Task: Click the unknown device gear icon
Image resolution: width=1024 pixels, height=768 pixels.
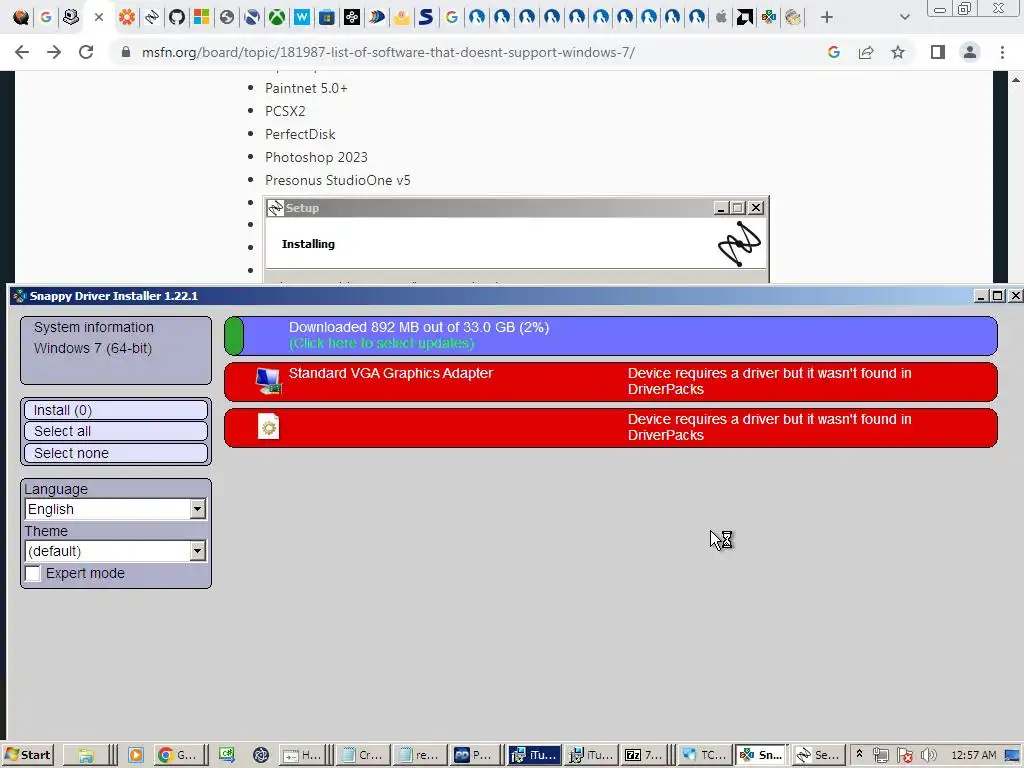Action: coord(268,427)
